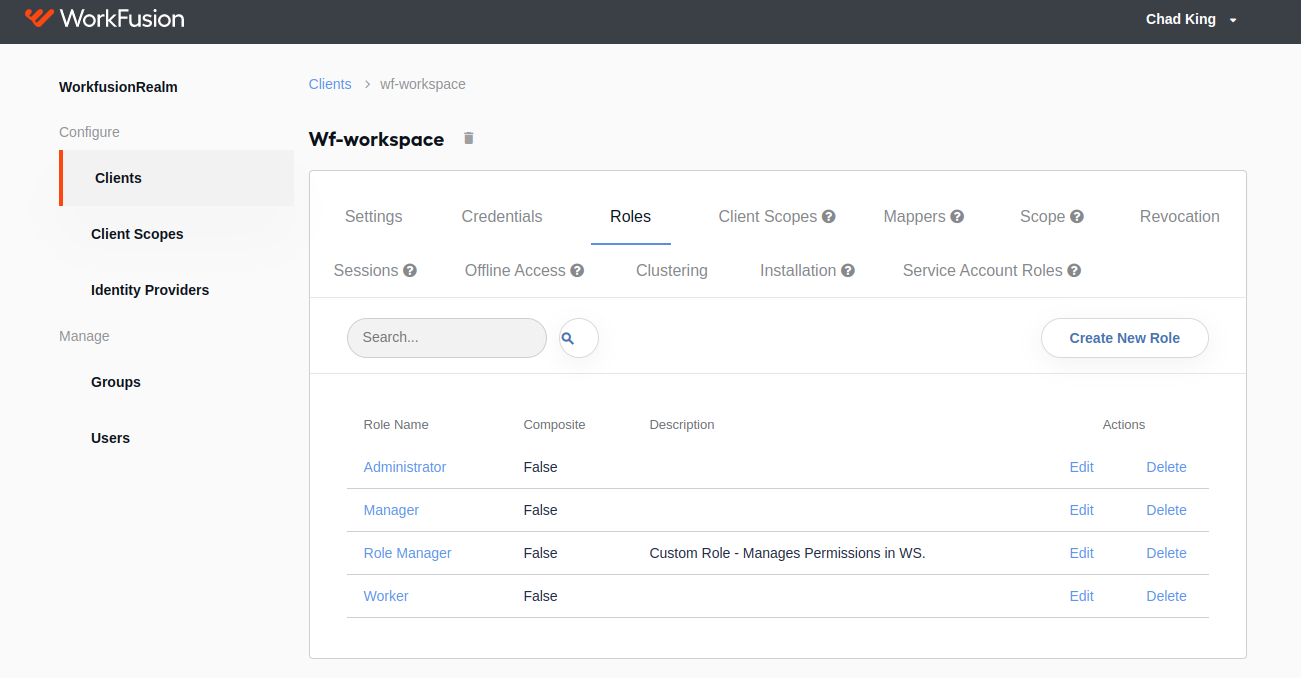1301x678 pixels.
Task: Delete Wf-workspace client via trash icon
Action: coord(469,138)
